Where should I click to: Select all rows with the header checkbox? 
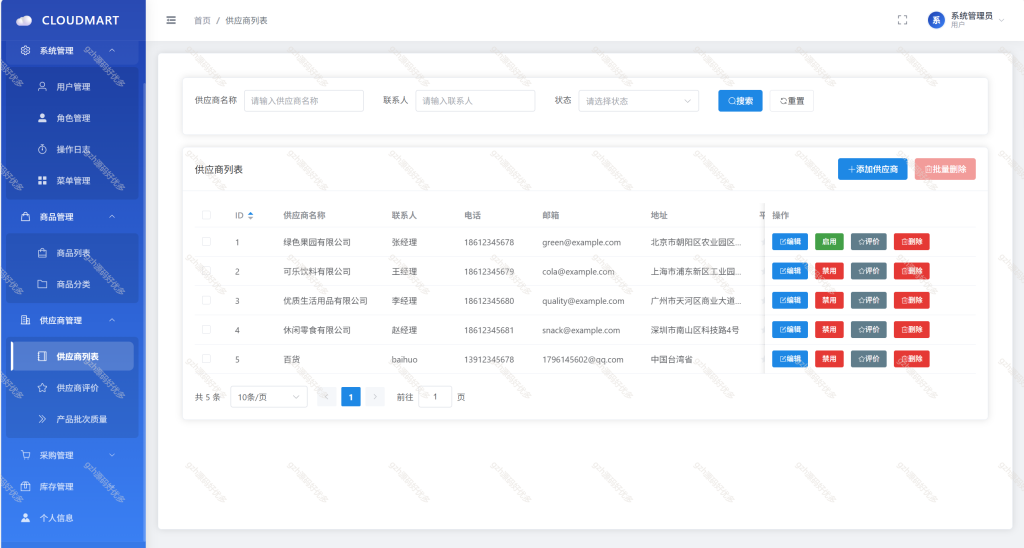206,215
